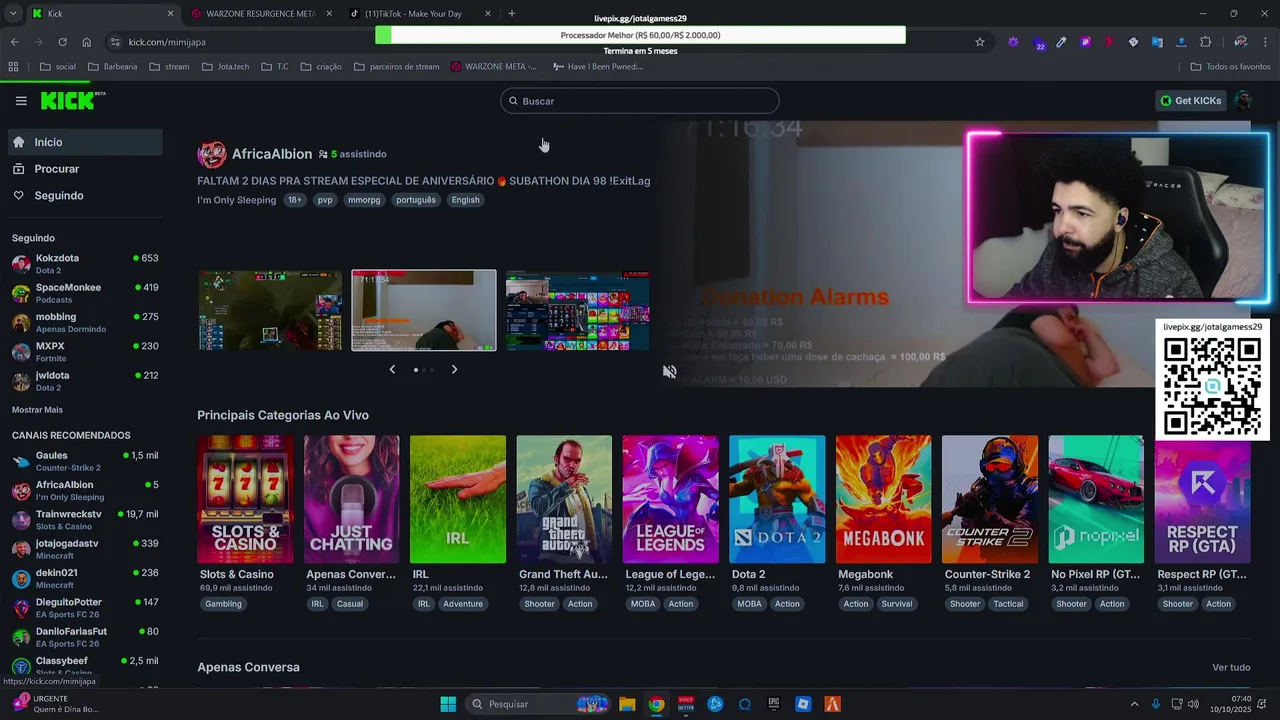Open League of Legends category card

pos(670,499)
